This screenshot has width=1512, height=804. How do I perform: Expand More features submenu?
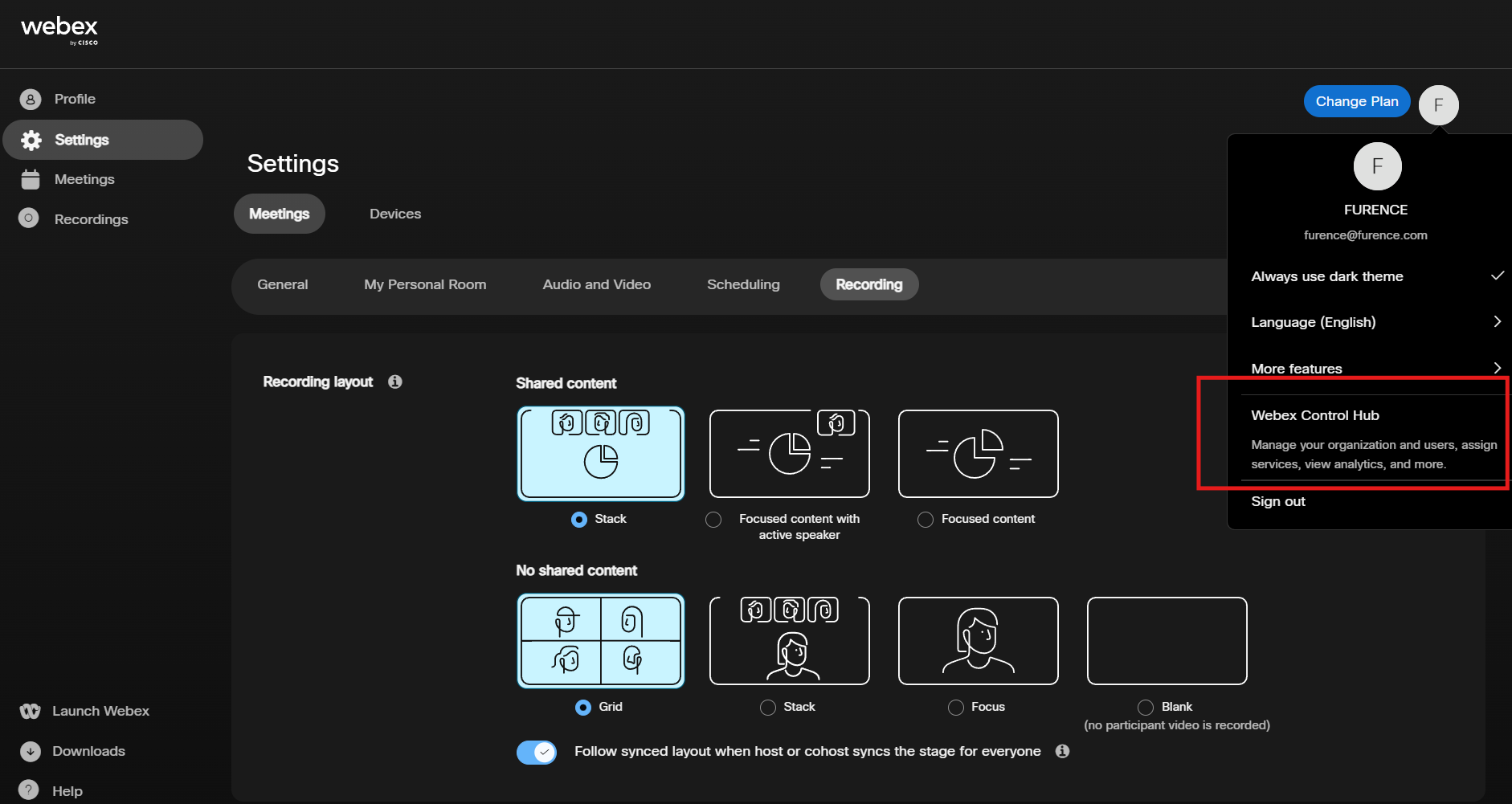pyautogui.click(x=1376, y=369)
